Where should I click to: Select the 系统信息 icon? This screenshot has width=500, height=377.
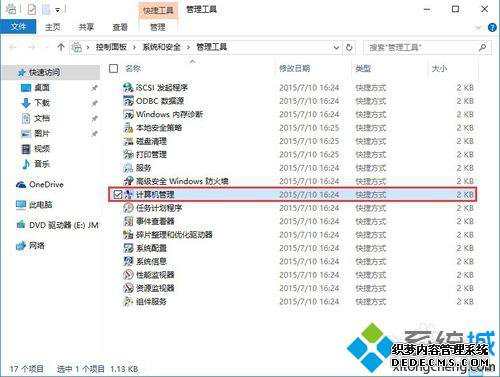128,261
